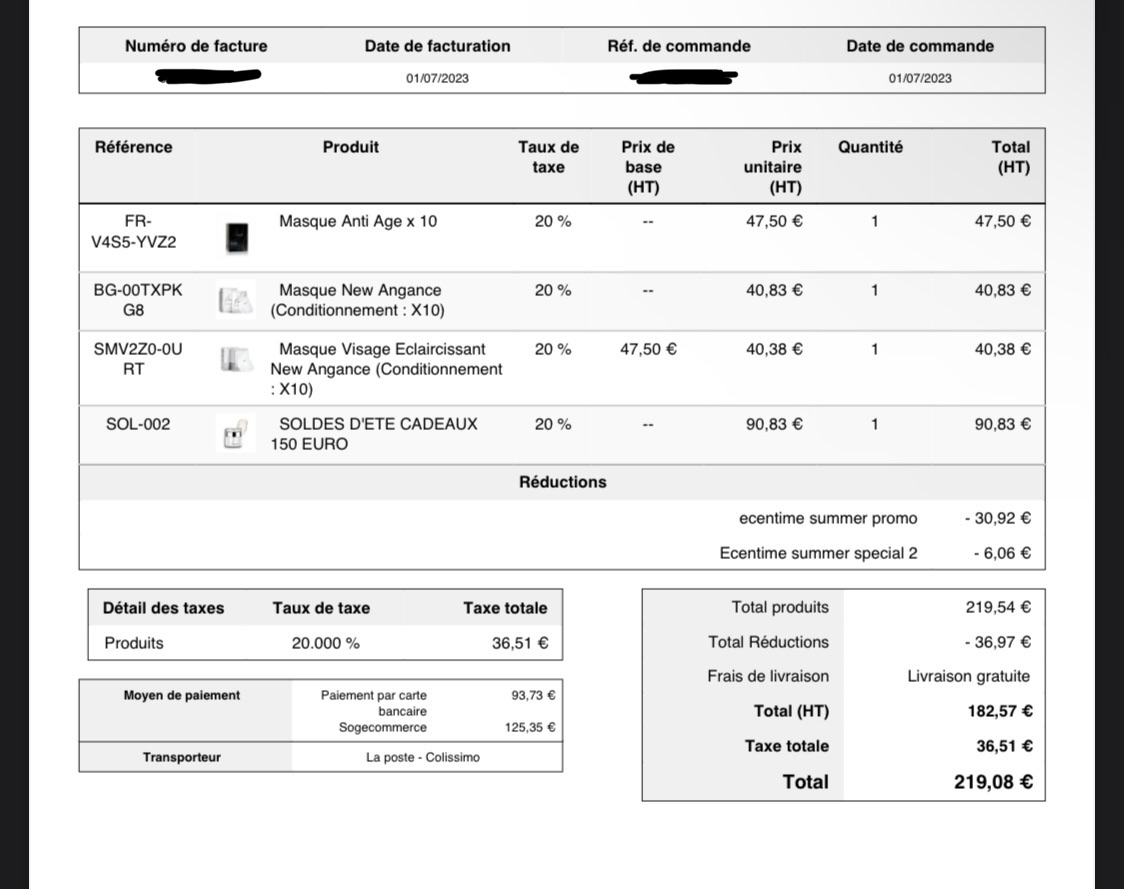Click the Masque New Angance product thumbnail
The width and height of the screenshot is (1124, 889).
click(235, 300)
